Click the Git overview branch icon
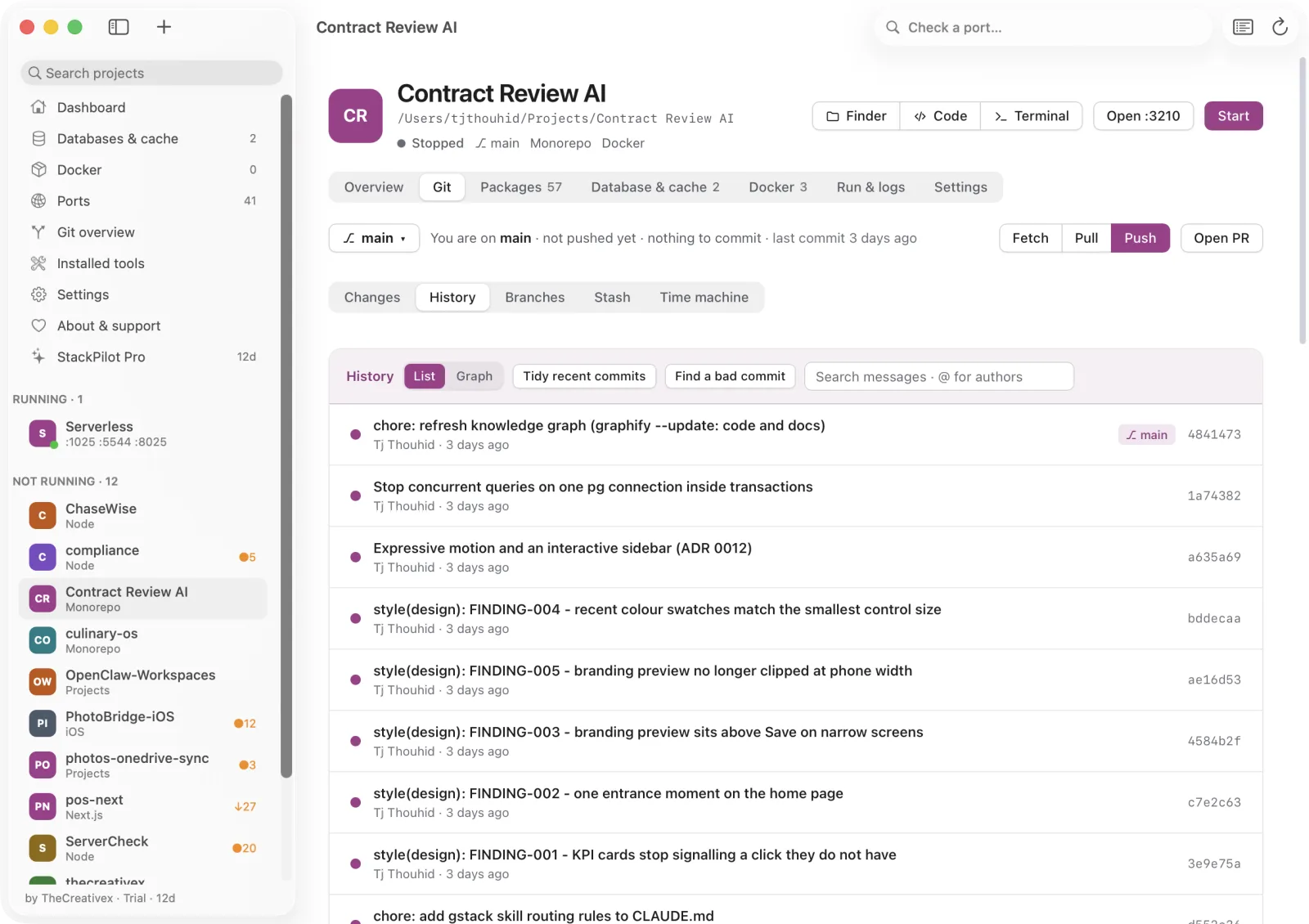The width and height of the screenshot is (1309, 924). [38, 231]
